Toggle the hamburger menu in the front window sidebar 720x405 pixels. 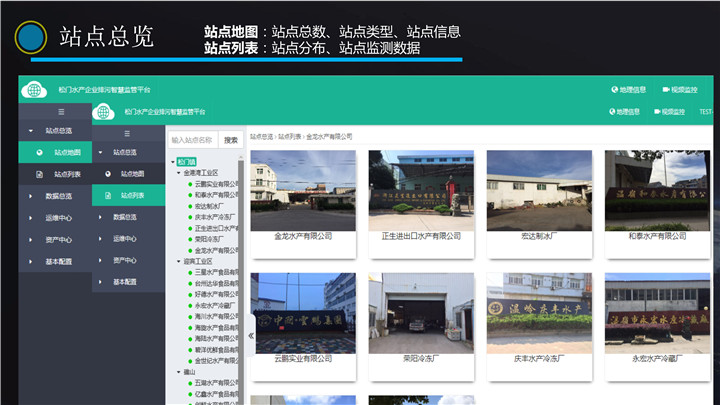pos(127,134)
